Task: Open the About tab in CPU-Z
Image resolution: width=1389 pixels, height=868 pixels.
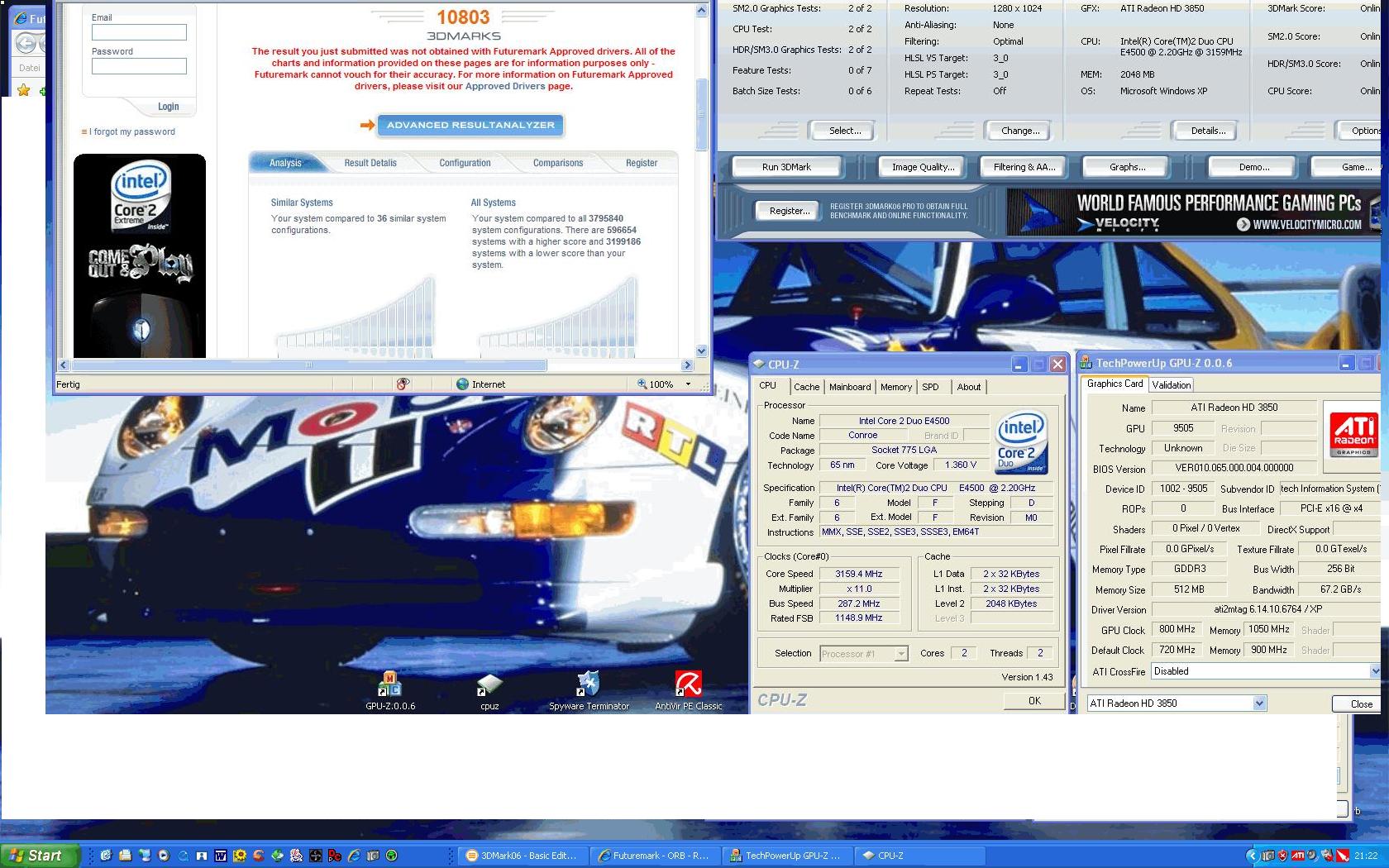Action: point(969,387)
